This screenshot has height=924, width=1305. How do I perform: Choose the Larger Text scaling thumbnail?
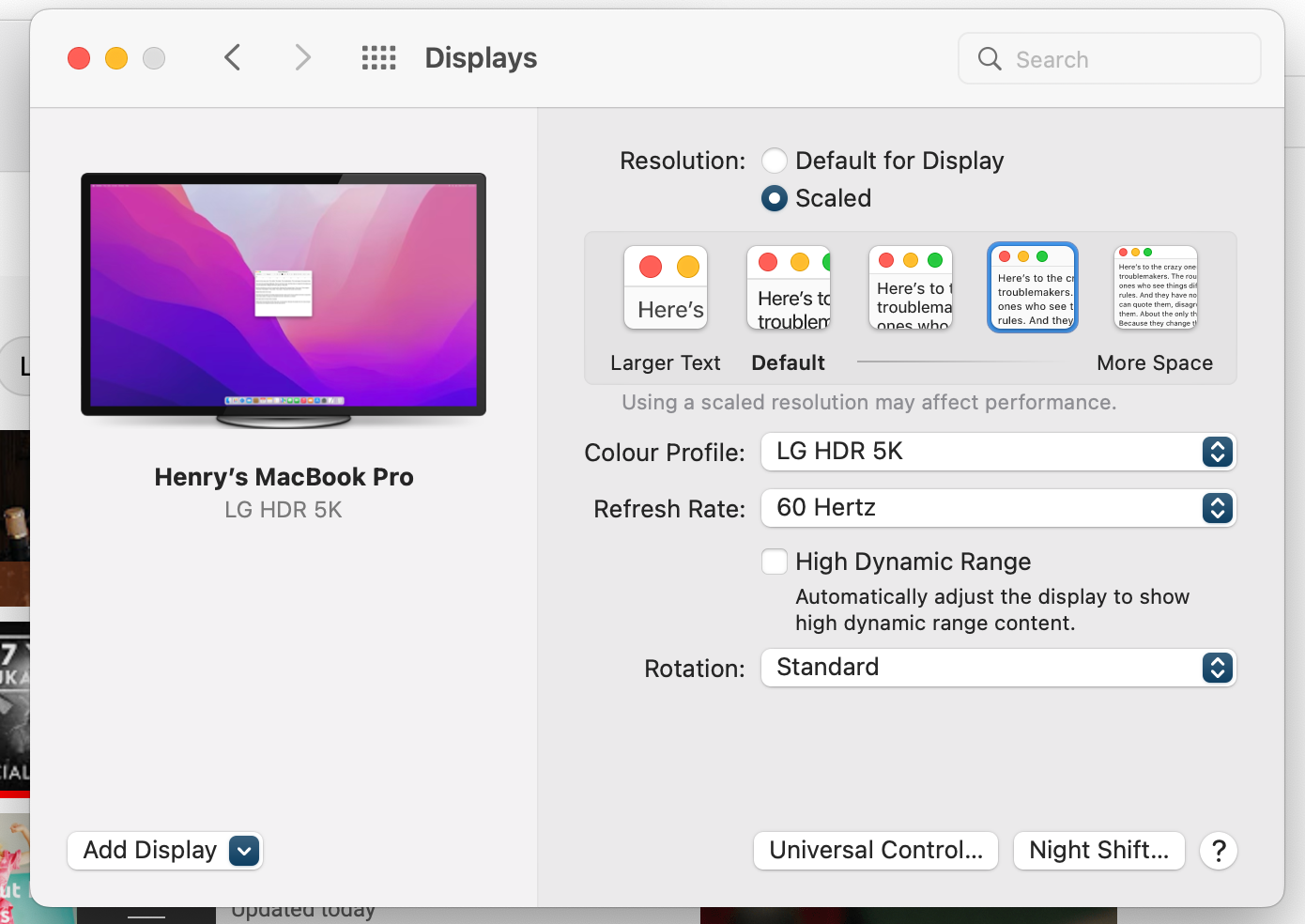pyautogui.click(x=666, y=287)
